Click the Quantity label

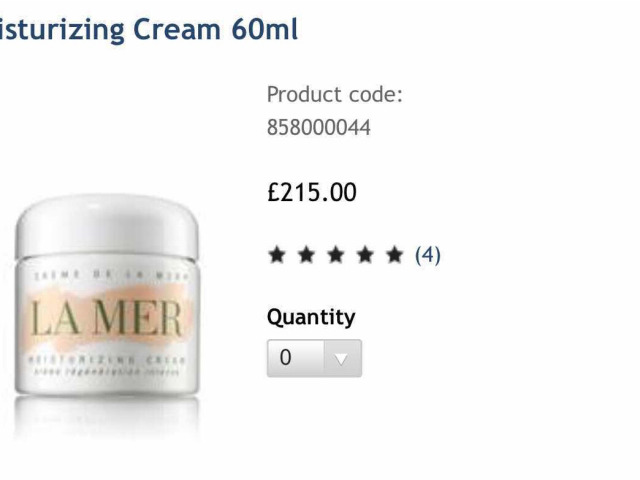click(x=311, y=318)
